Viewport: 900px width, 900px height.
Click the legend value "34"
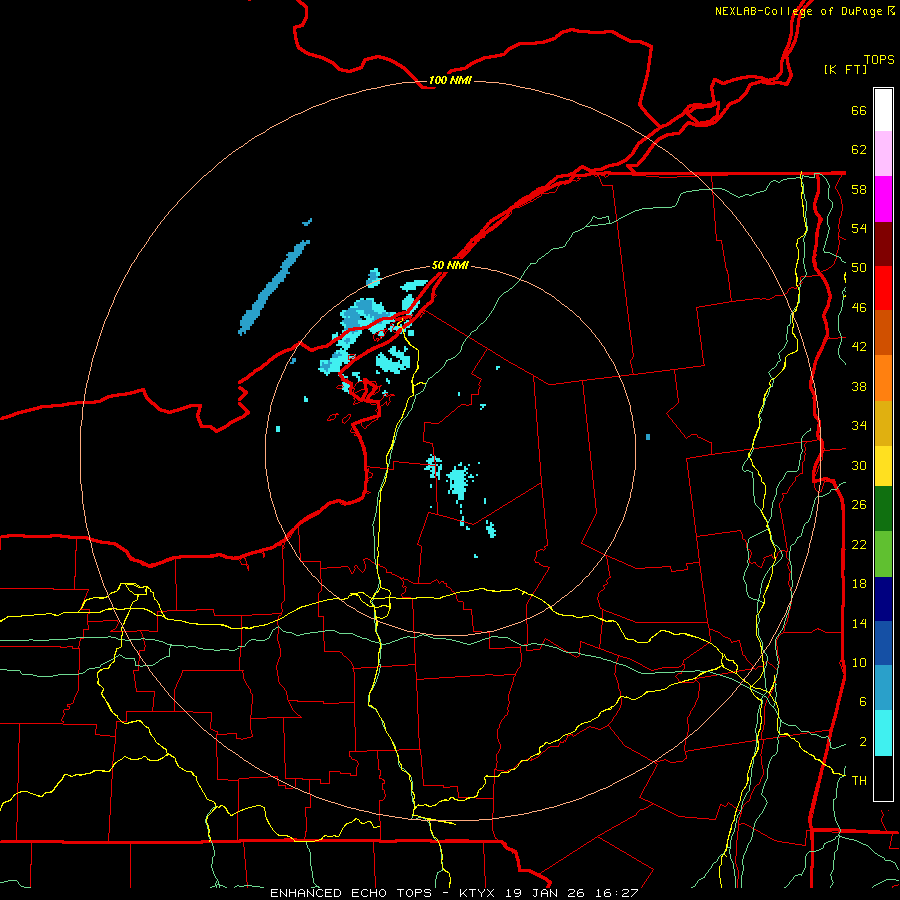859,426
